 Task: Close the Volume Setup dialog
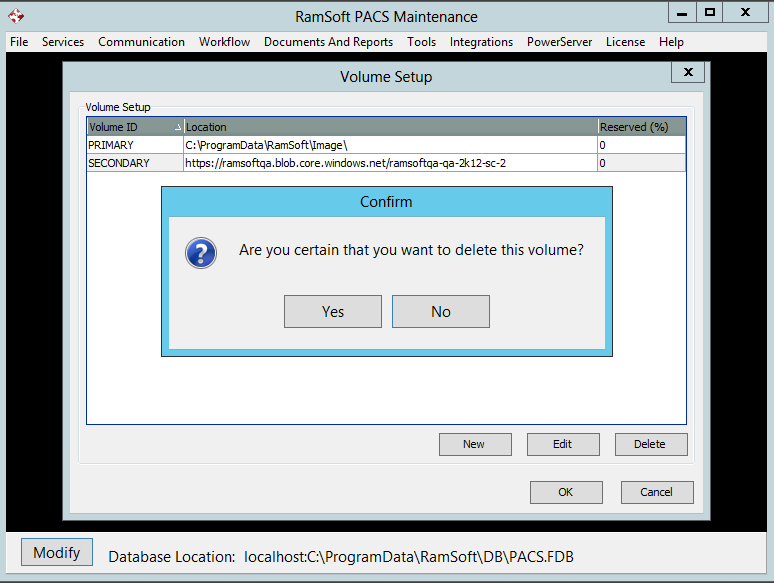click(x=687, y=73)
